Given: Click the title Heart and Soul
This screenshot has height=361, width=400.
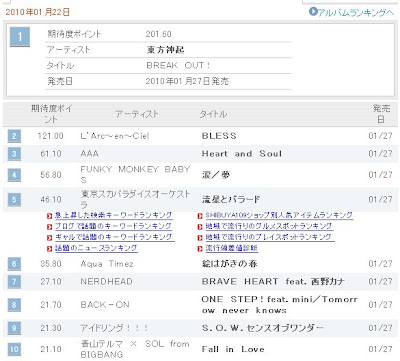Looking at the screenshot, I should tap(242, 154).
